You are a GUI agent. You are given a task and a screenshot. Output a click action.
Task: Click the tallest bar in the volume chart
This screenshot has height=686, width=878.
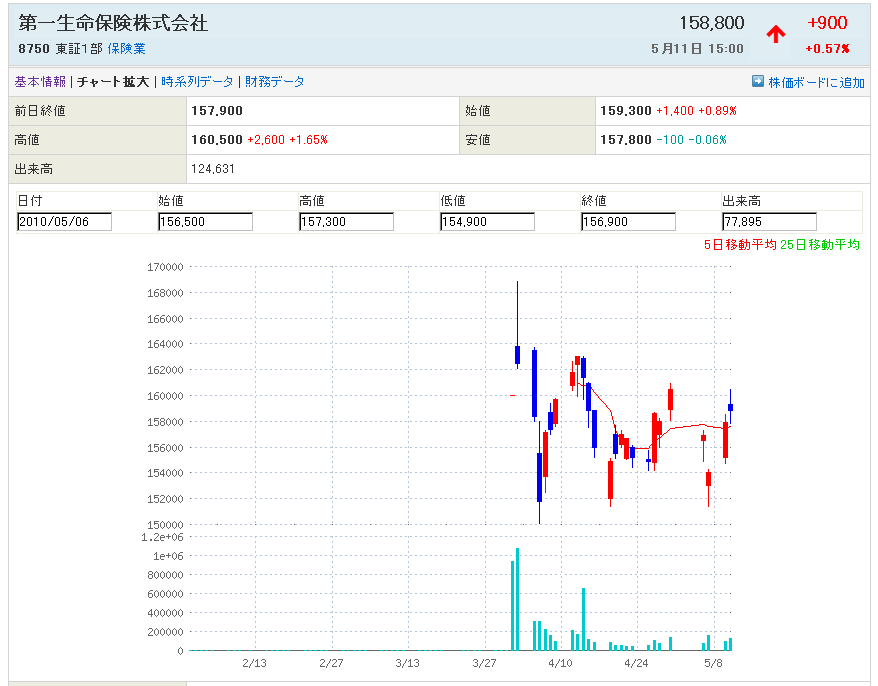click(517, 599)
